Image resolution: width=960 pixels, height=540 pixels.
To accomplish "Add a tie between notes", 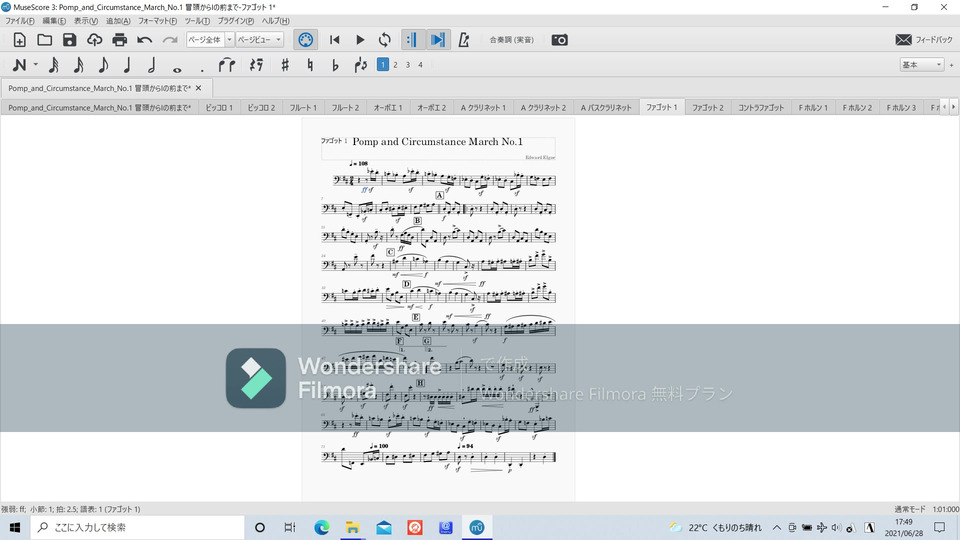I will [x=227, y=65].
